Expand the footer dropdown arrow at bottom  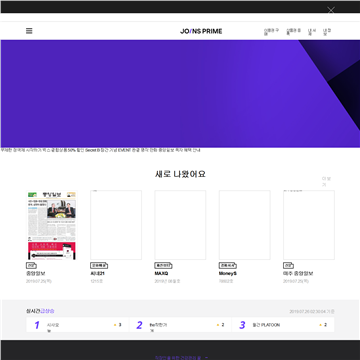pyautogui.click(x=206, y=358)
